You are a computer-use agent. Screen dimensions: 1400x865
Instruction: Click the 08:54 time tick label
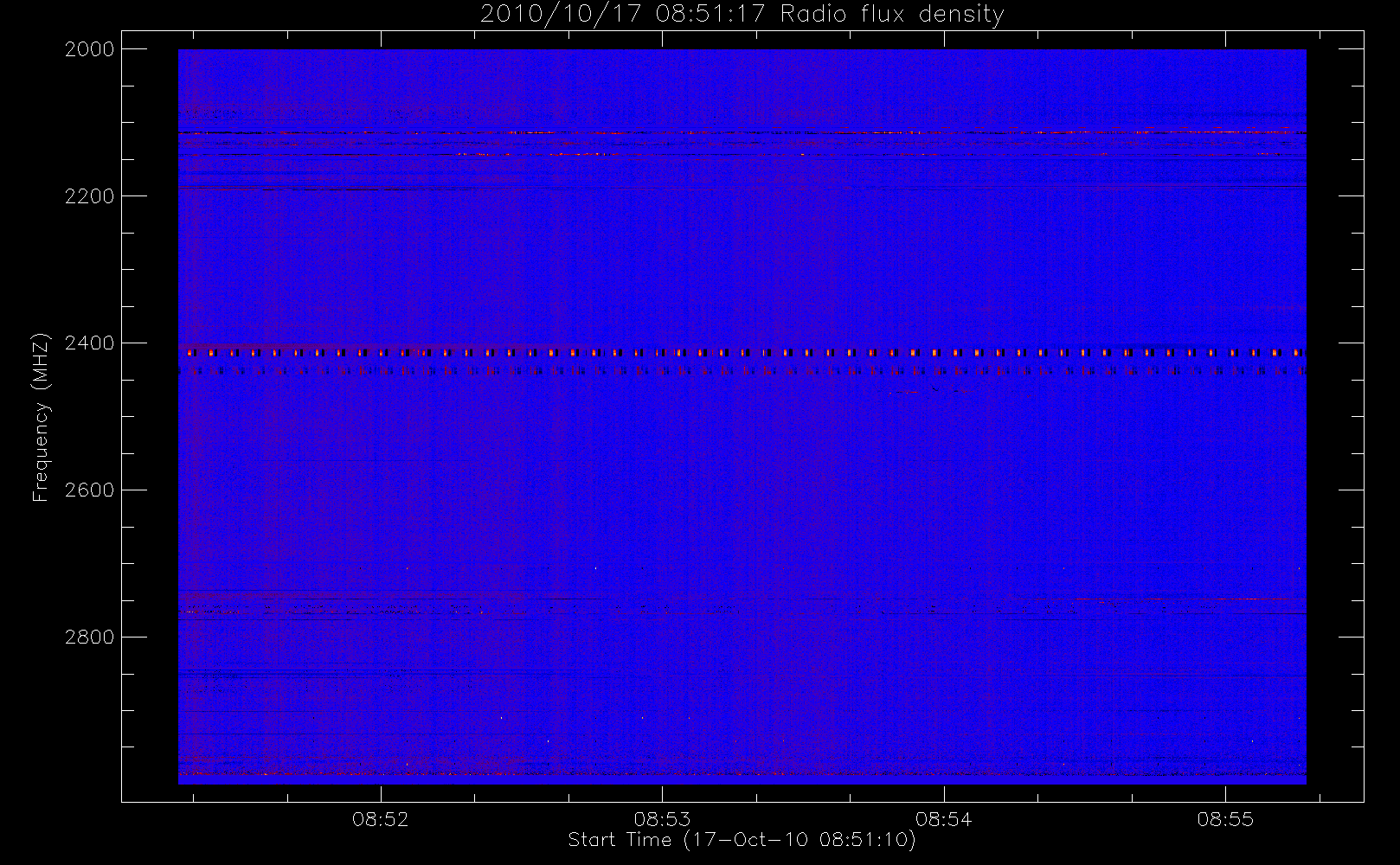(944, 819)
